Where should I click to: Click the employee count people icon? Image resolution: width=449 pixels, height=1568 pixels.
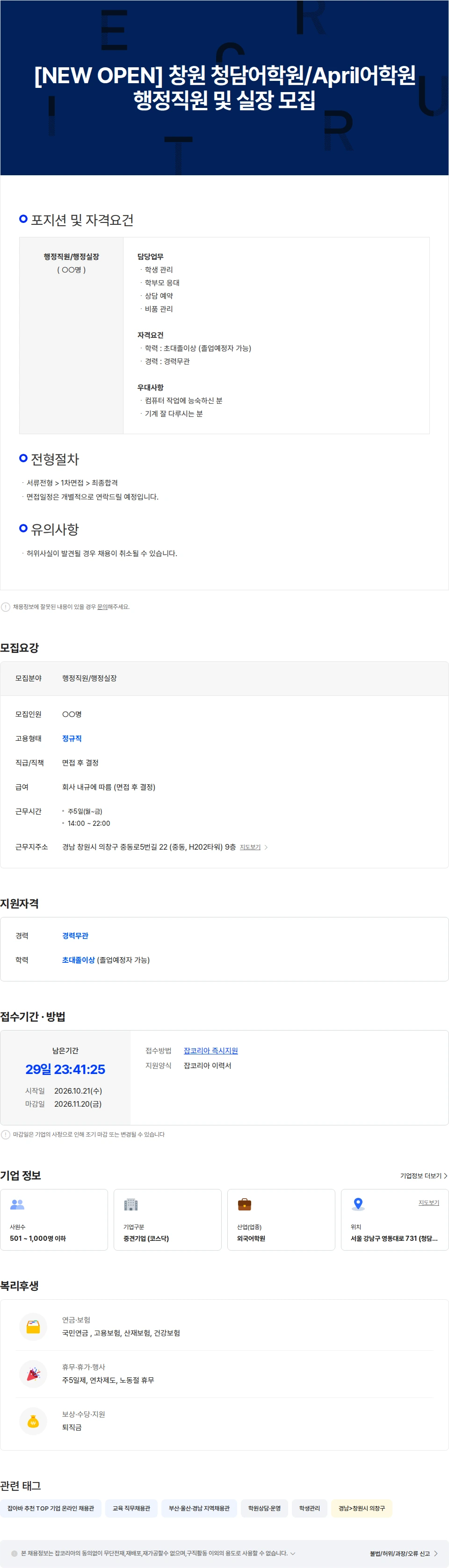click(17, 1204)
